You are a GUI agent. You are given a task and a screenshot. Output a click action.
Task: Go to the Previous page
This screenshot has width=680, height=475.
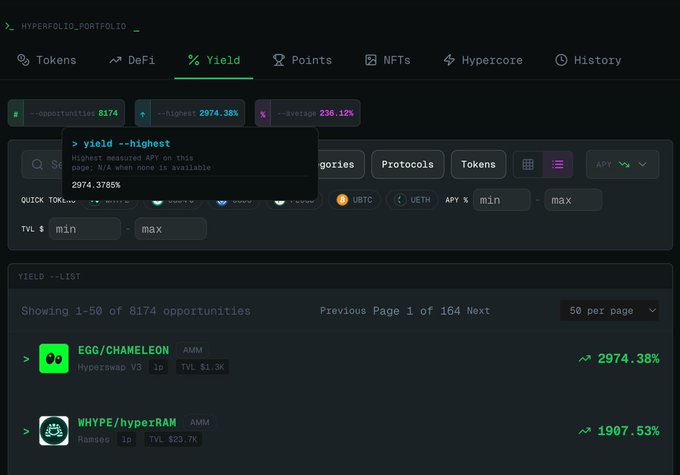(x=343, y=311)
